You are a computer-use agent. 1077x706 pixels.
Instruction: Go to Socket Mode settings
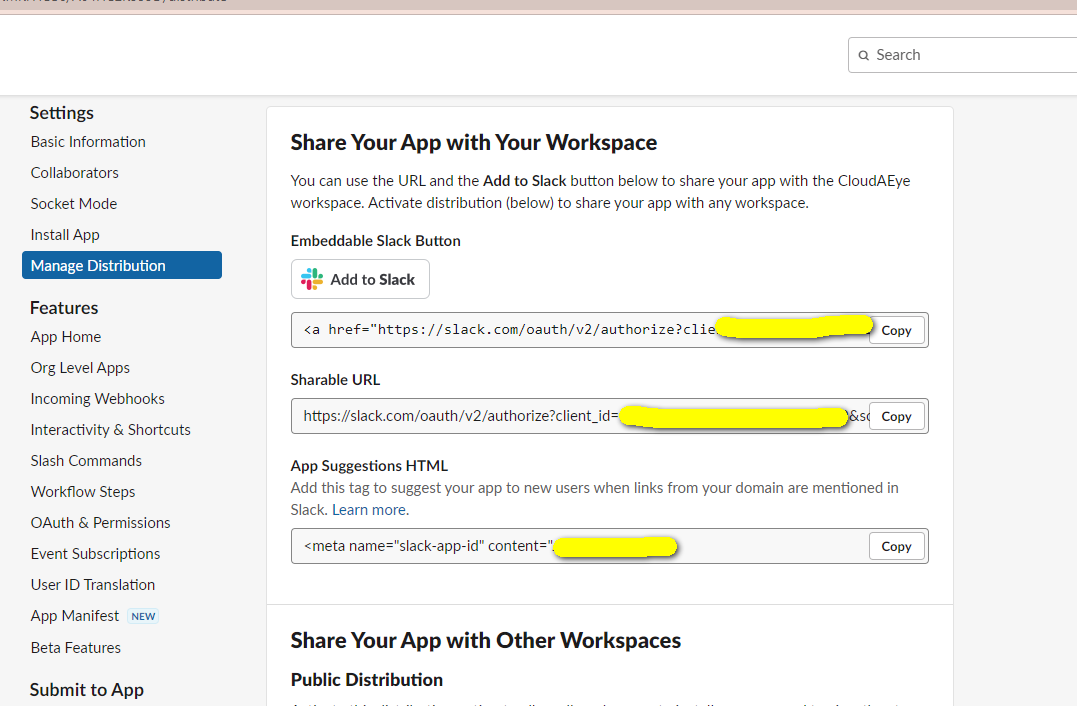(x=73, y=203)
